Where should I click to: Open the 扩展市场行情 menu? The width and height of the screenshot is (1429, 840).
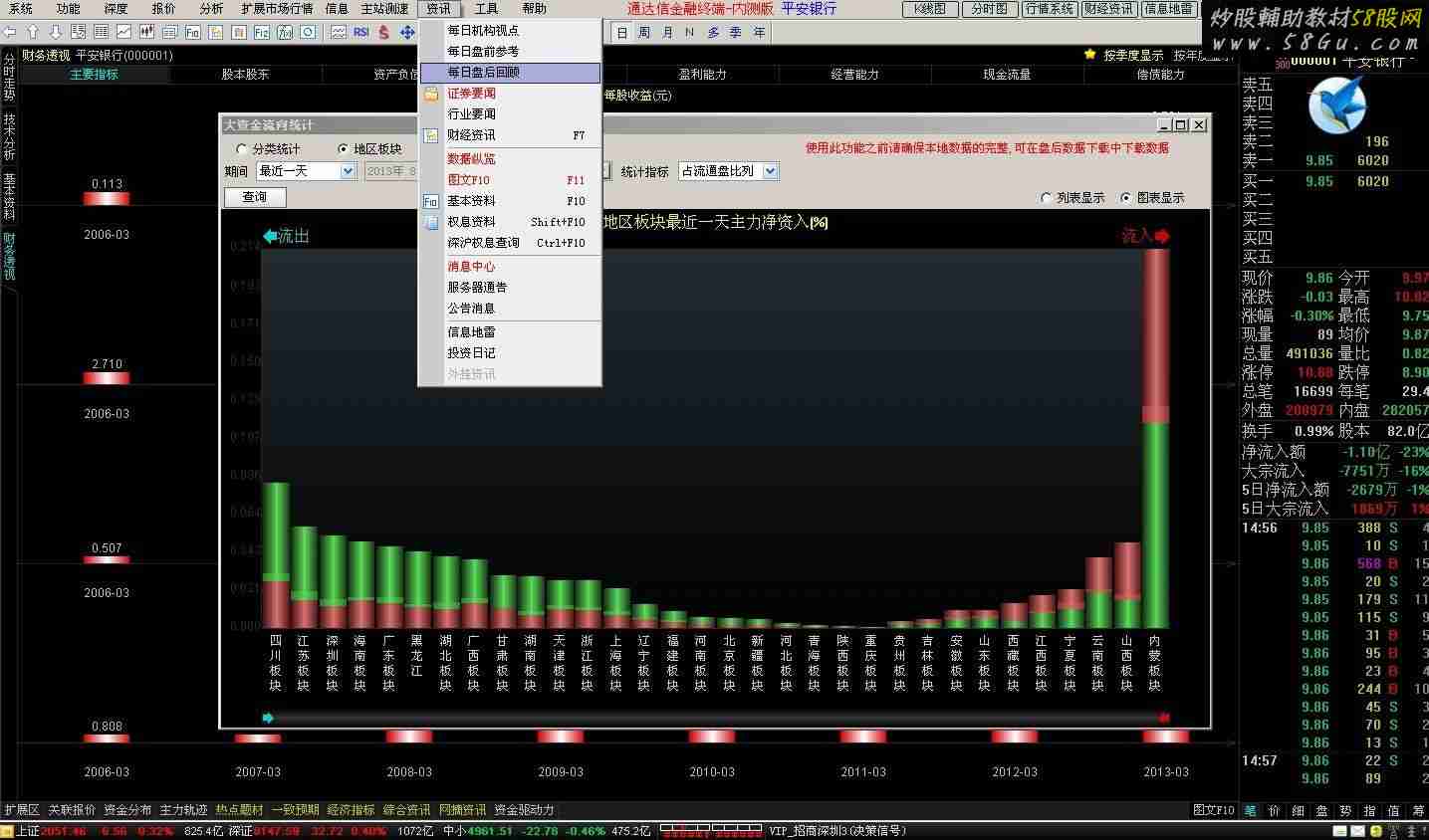277,9
